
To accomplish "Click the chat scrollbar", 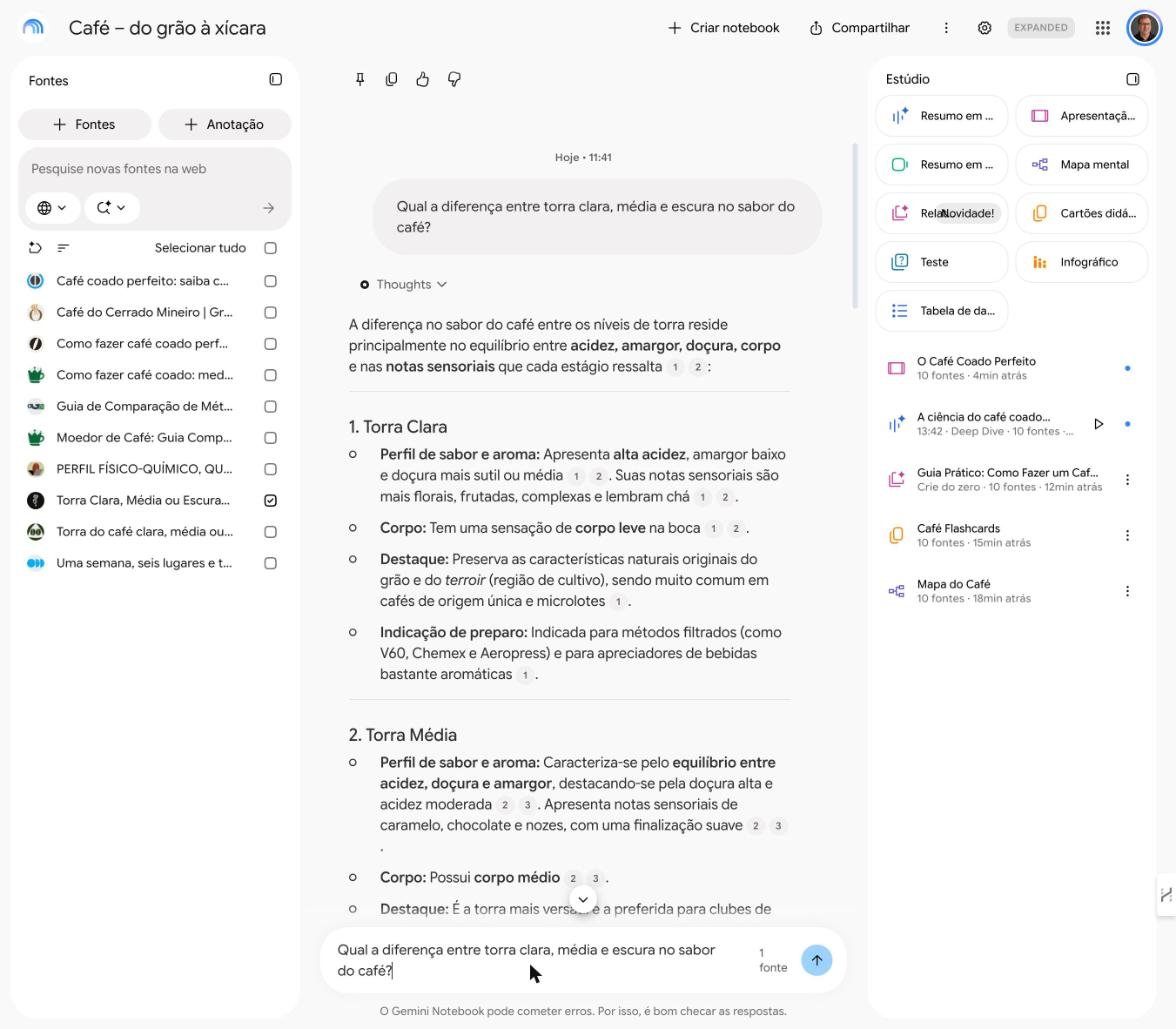I will pyautogui.click(x=855, y=225).
